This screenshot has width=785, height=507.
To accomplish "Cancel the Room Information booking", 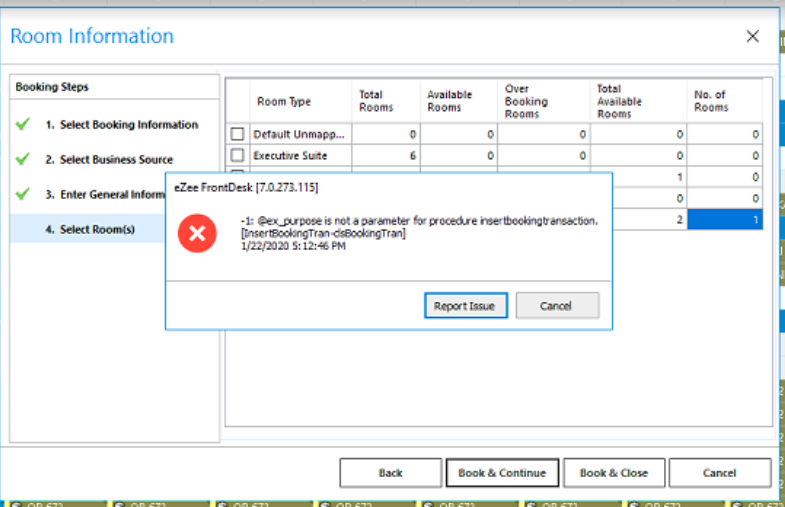I will coord(719,473).
